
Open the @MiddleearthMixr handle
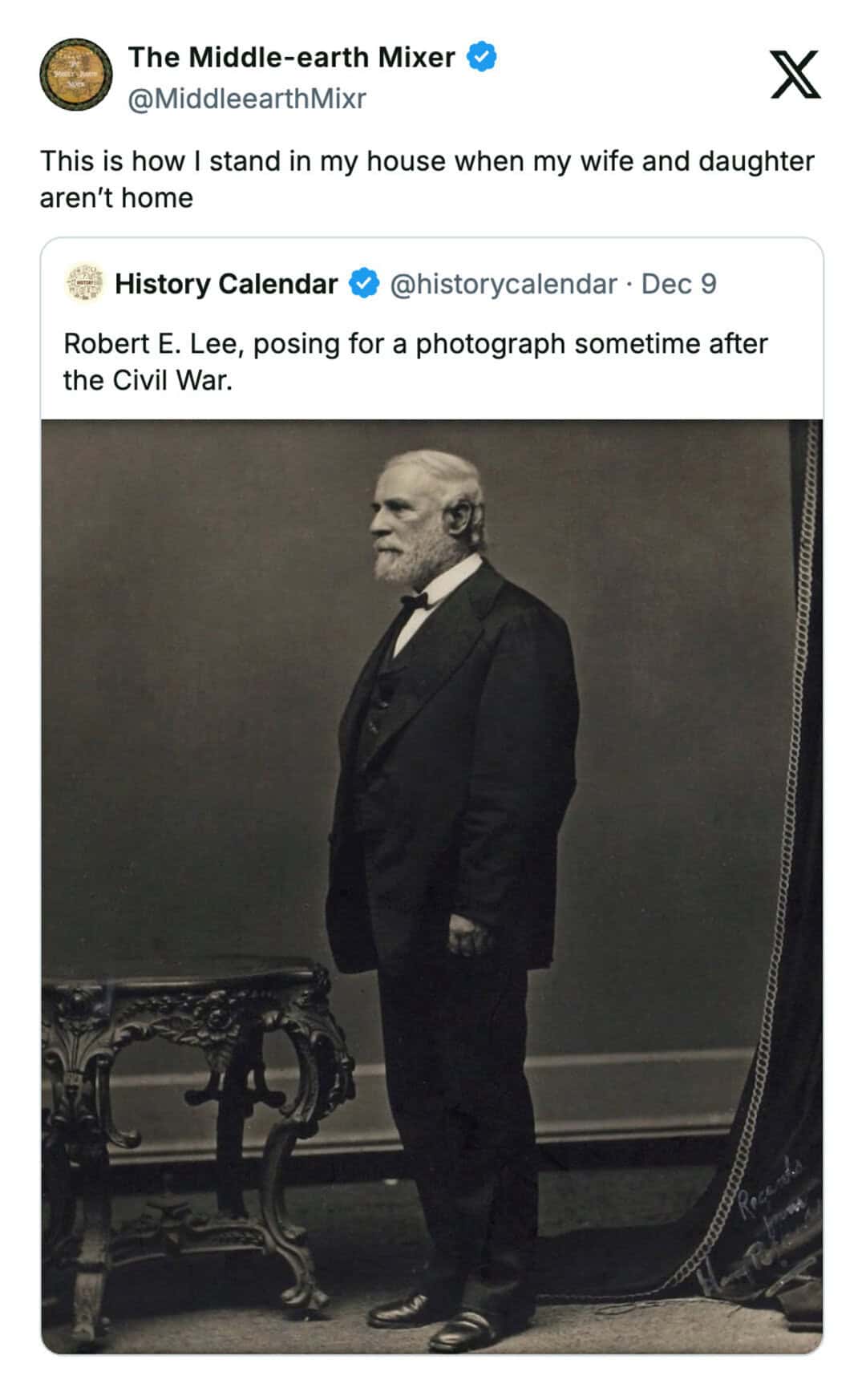pos(247,99)
